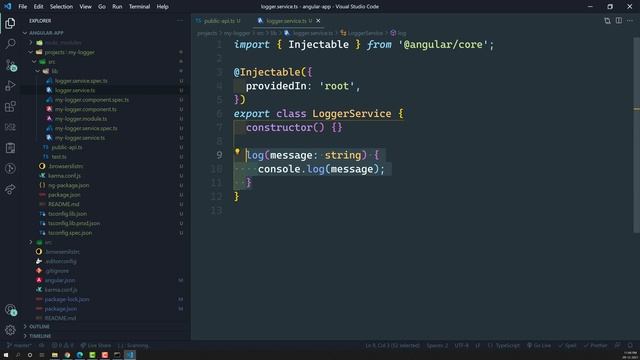The image size is (640, 360).
Task: Open Explorer panel More Actions ellipsis
Action: coord(180,20)
